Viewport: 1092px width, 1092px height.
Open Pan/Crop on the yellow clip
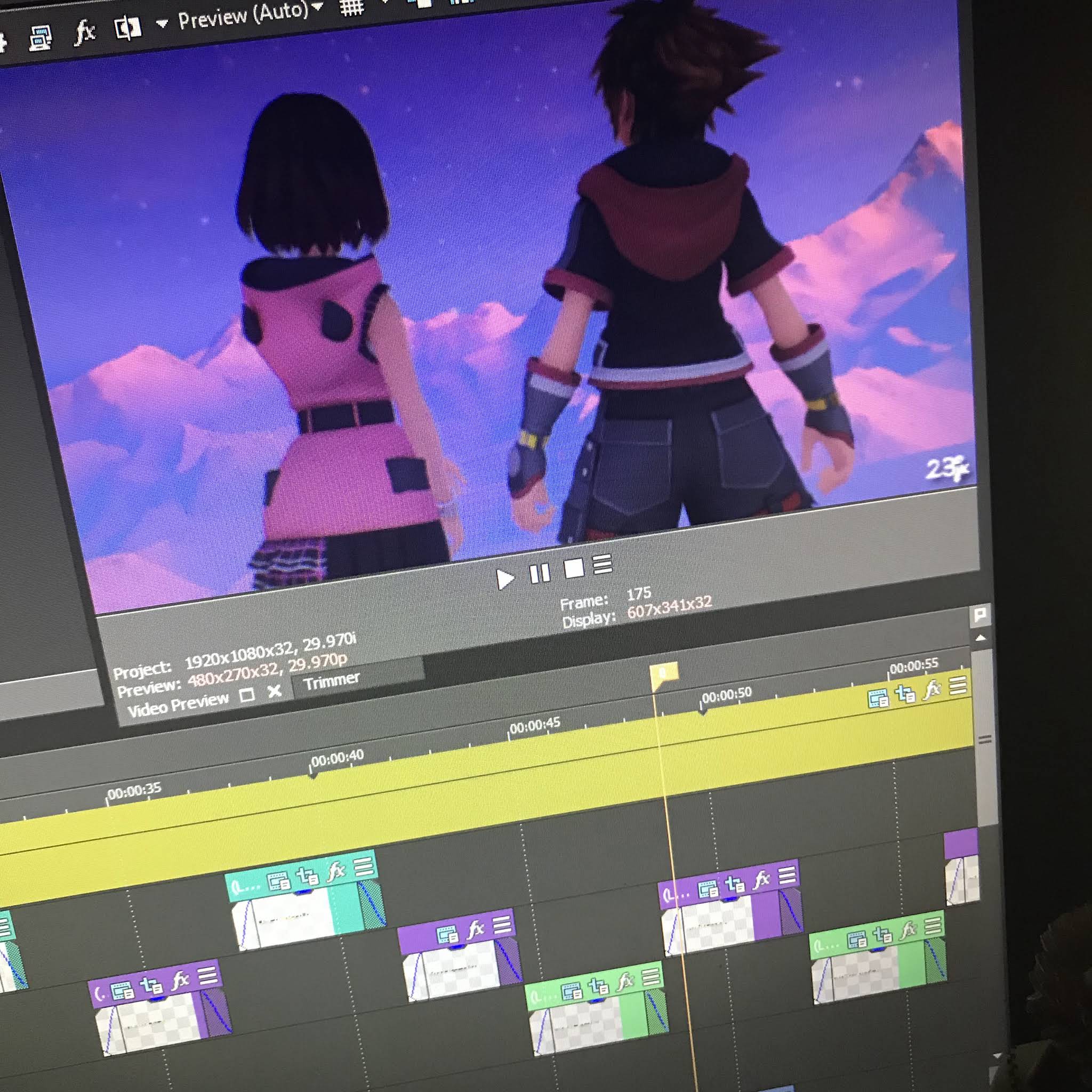[x=905, y=694]
